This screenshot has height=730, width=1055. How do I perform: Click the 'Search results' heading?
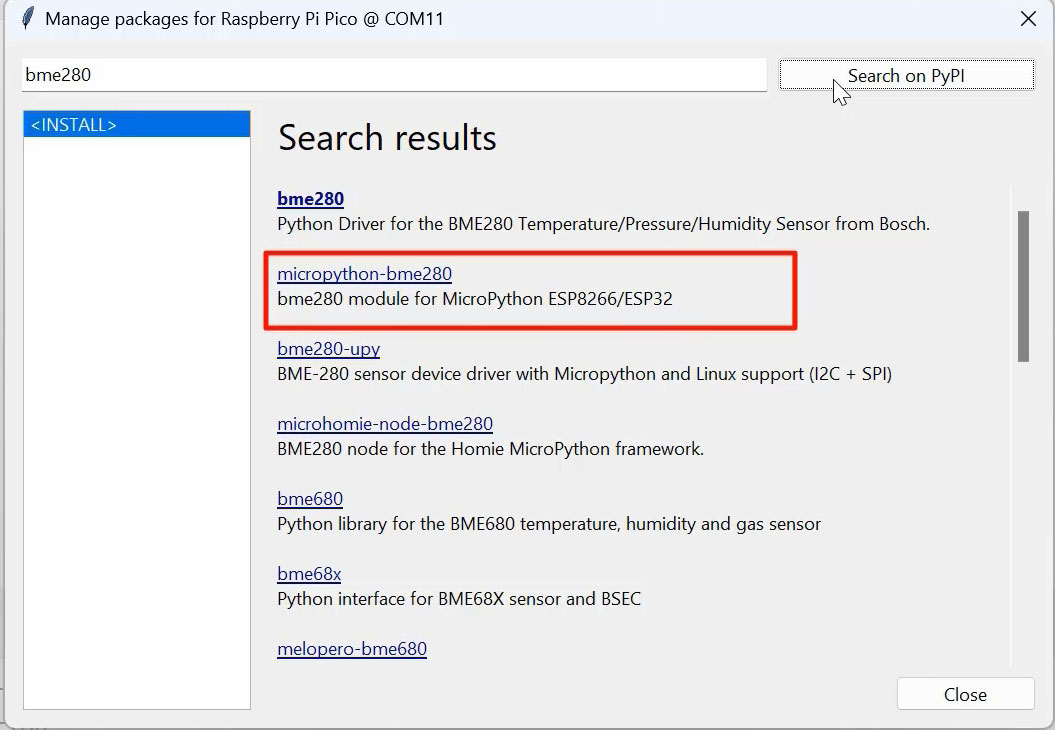(387, 138)
